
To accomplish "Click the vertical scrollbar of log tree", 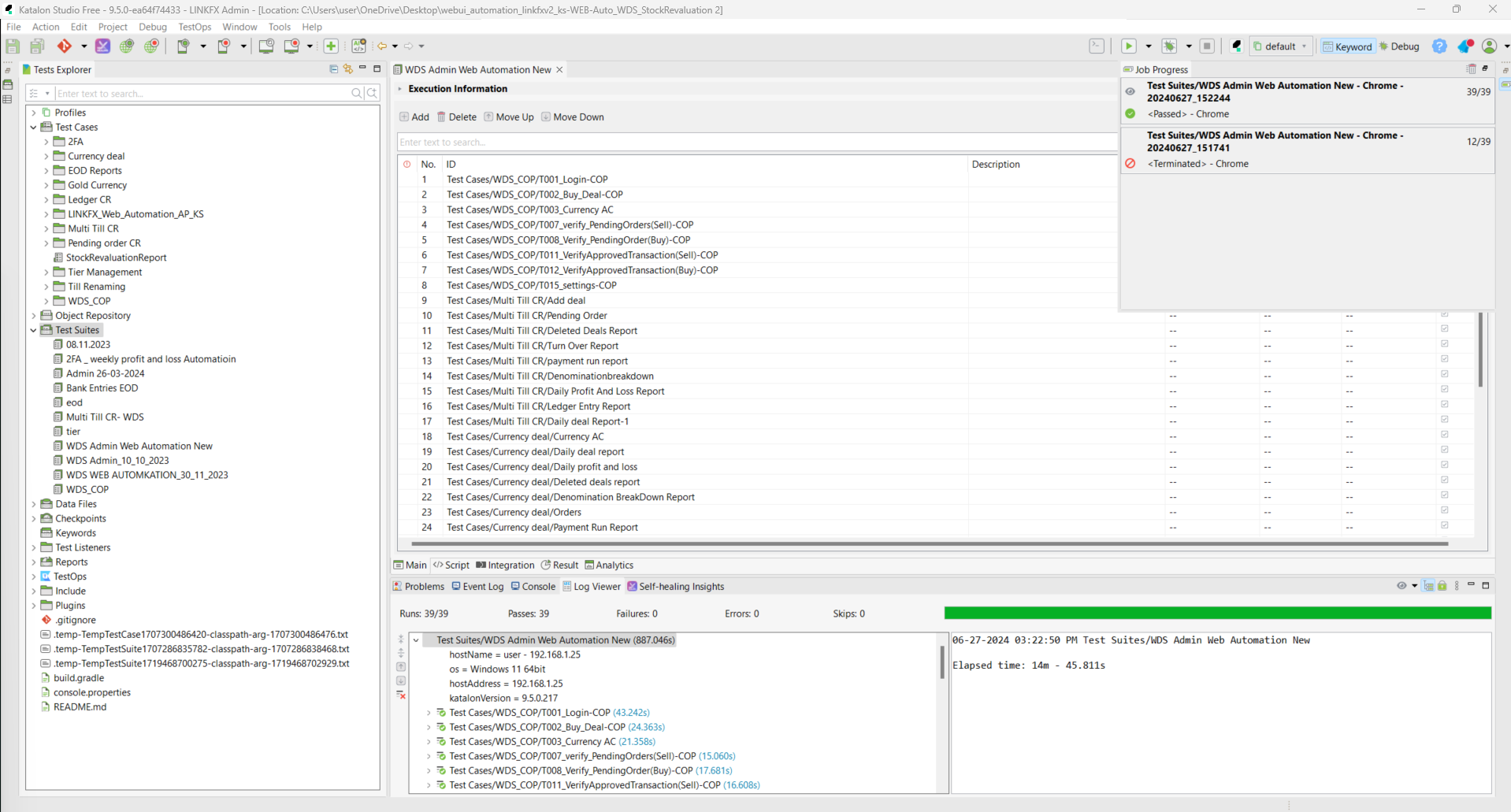I will [x=942, y=662].
